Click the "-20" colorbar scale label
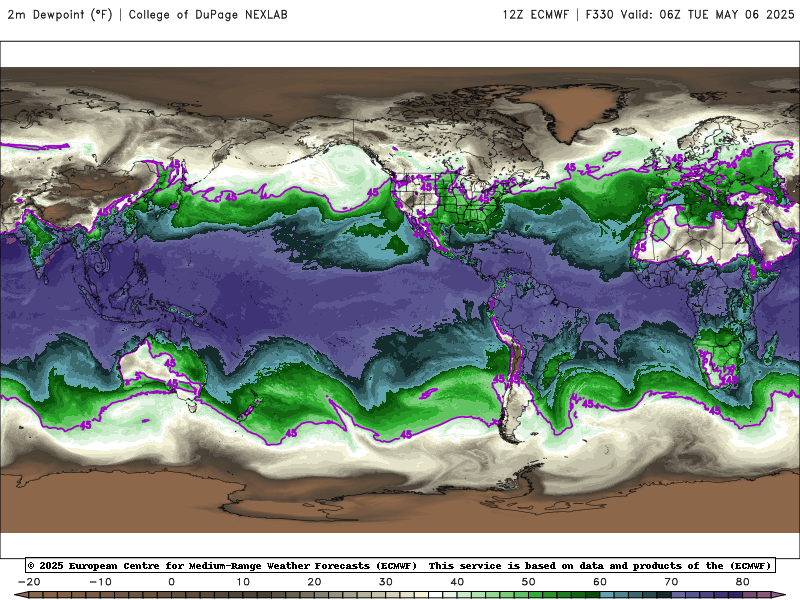800x600 pixels. (29, 582)
